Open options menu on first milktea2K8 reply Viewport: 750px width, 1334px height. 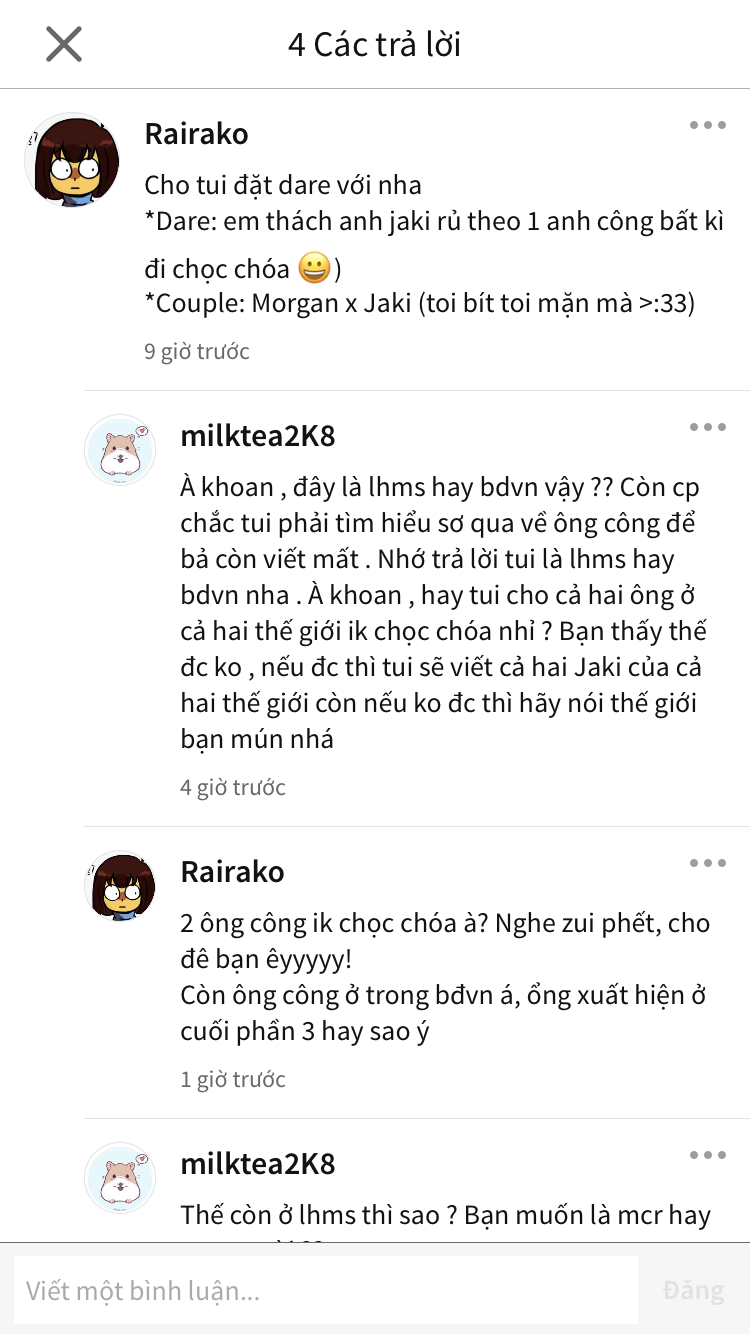pos(707,427)
